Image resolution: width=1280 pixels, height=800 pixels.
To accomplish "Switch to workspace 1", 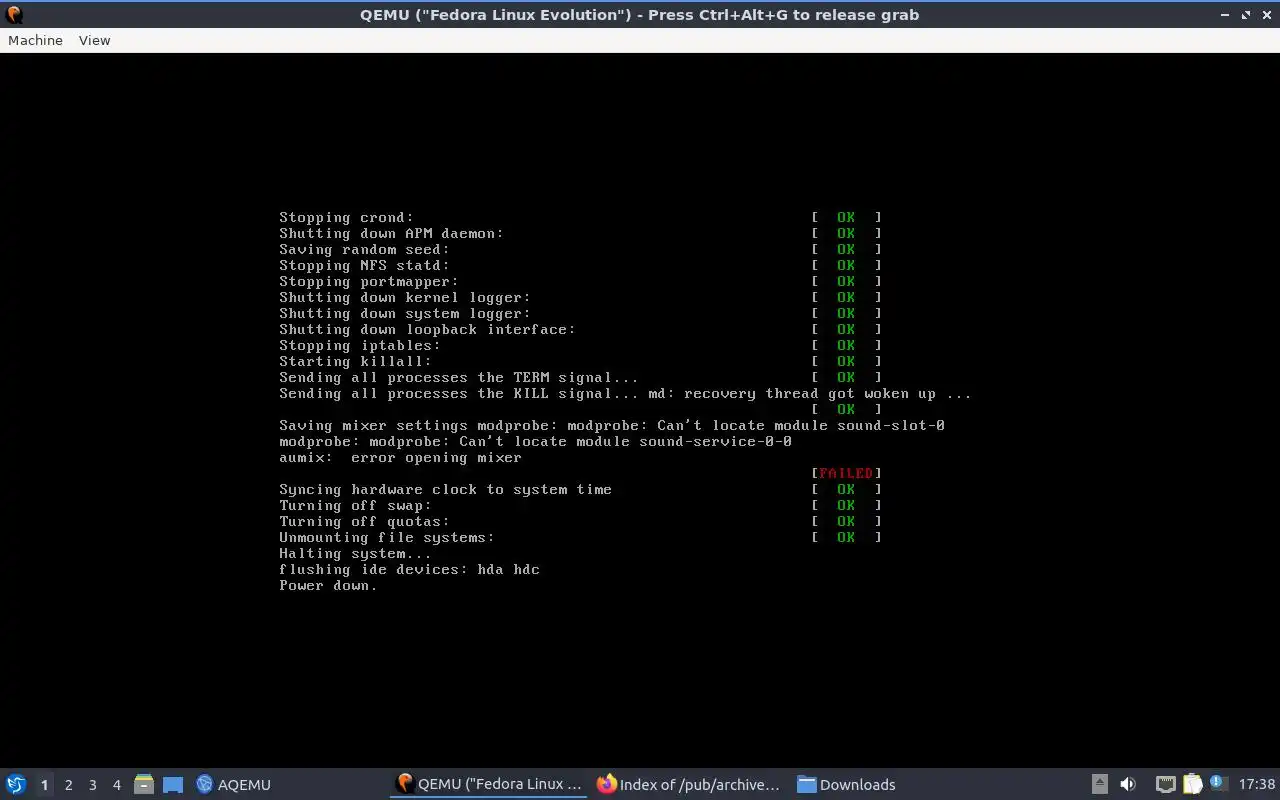I will tap(44, 785).
